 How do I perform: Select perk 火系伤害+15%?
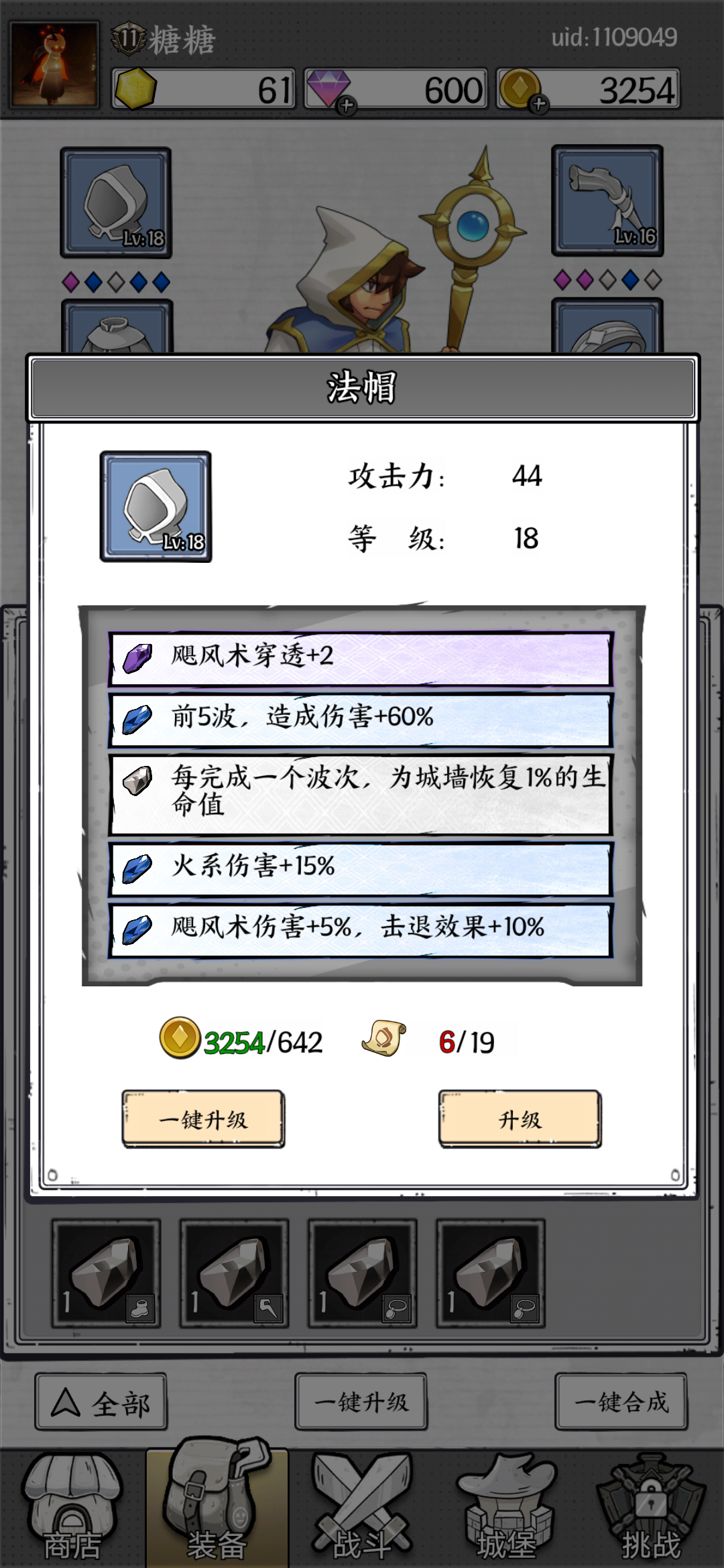pyautogui.click(x=361, y=869)
